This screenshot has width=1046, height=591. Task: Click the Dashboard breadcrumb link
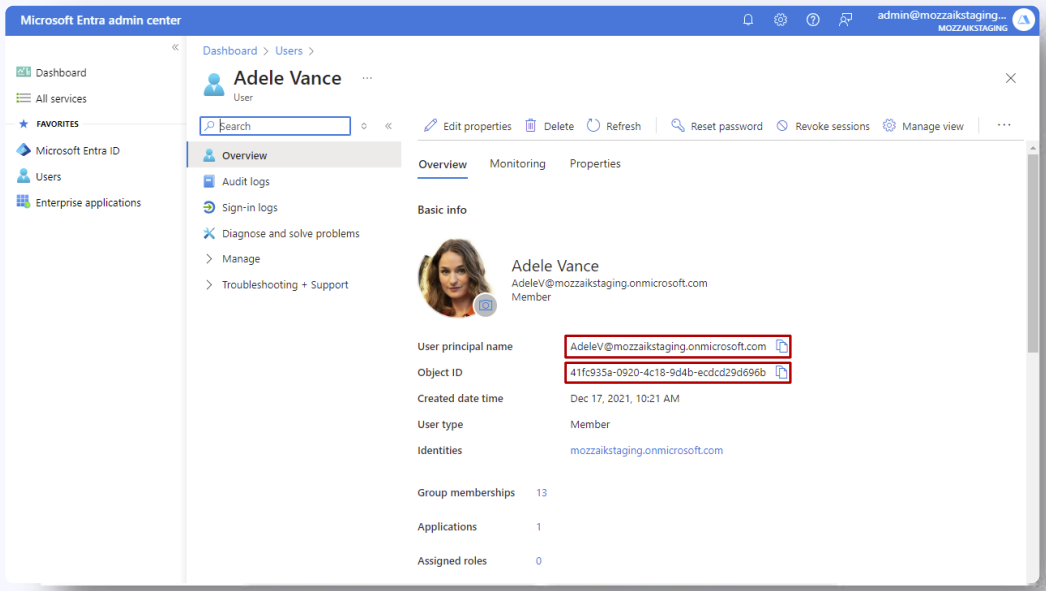click(229, 51)
